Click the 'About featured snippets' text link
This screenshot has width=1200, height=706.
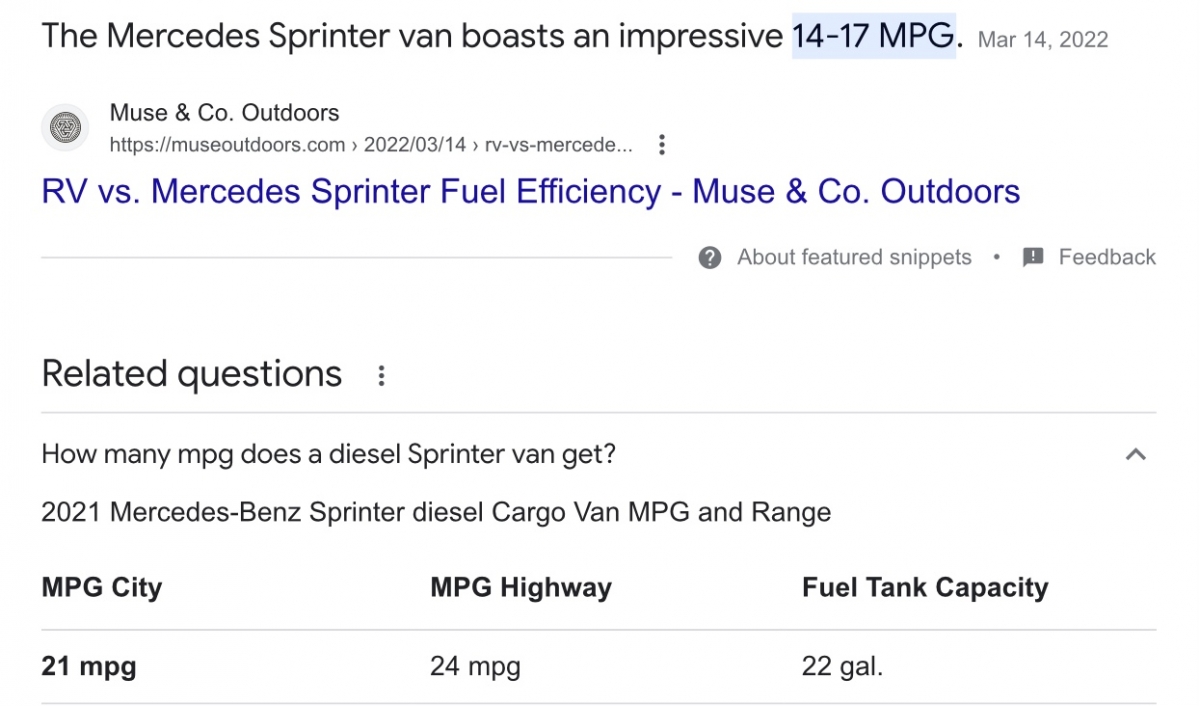pos(854,258)
